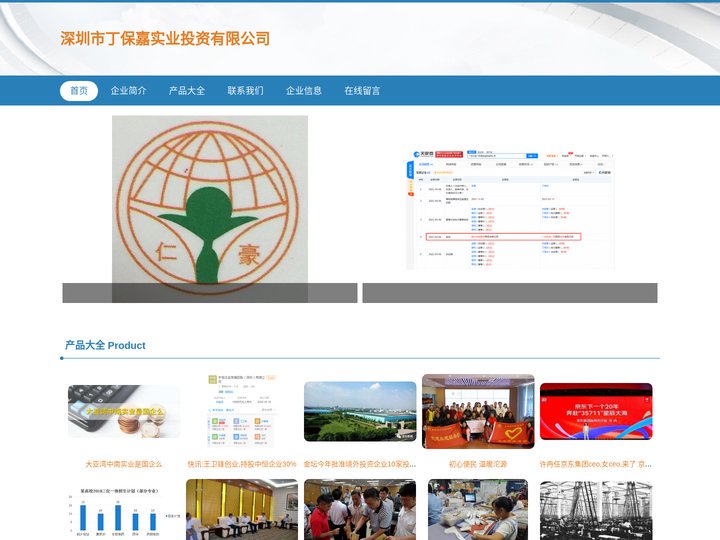Click 在线留言 navigation item
The height and width of the screenshot is (540, 720).
(363, 91)
